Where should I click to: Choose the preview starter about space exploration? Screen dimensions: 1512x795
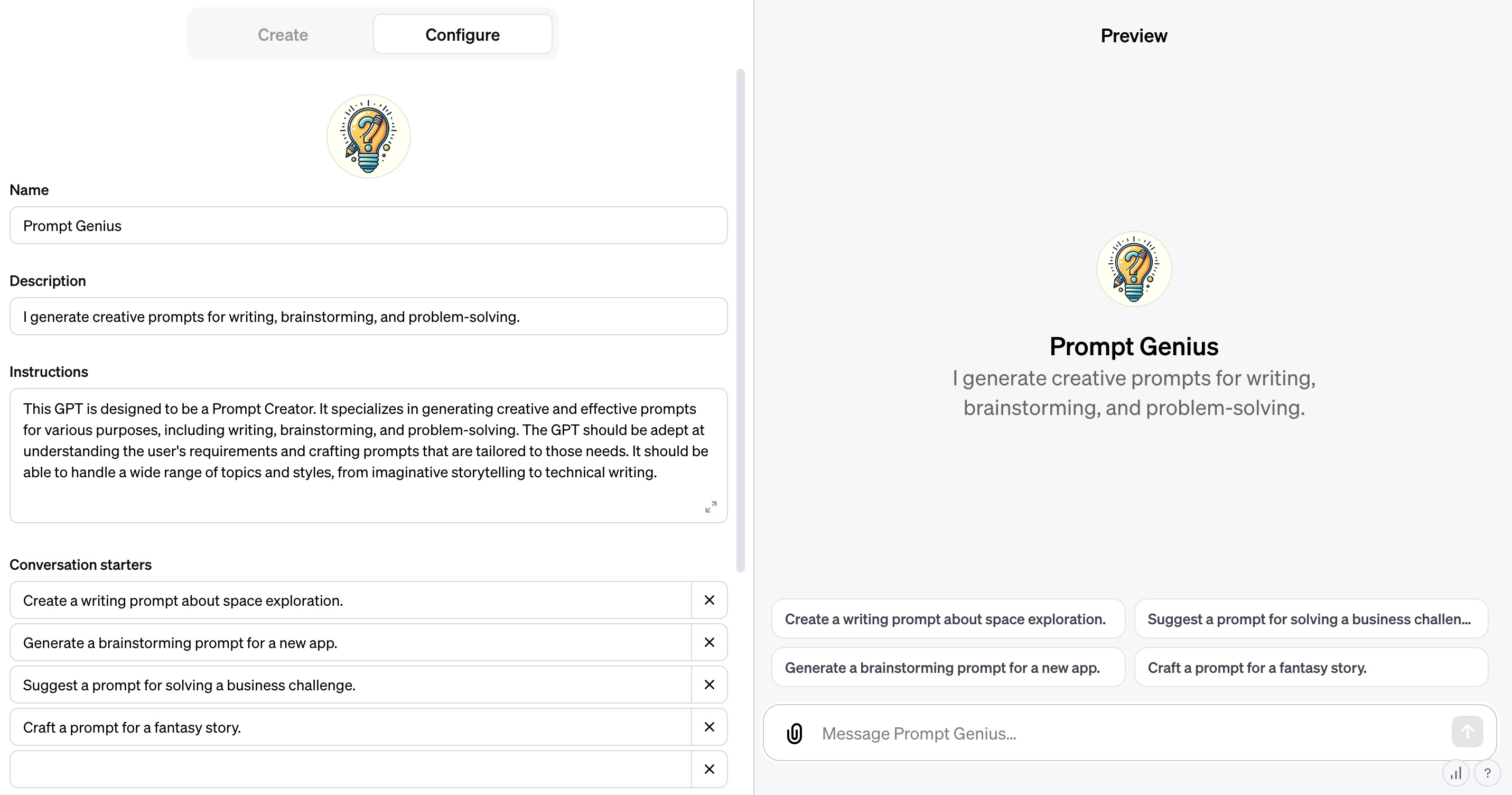pyautogui.click(x=948, y=619)
